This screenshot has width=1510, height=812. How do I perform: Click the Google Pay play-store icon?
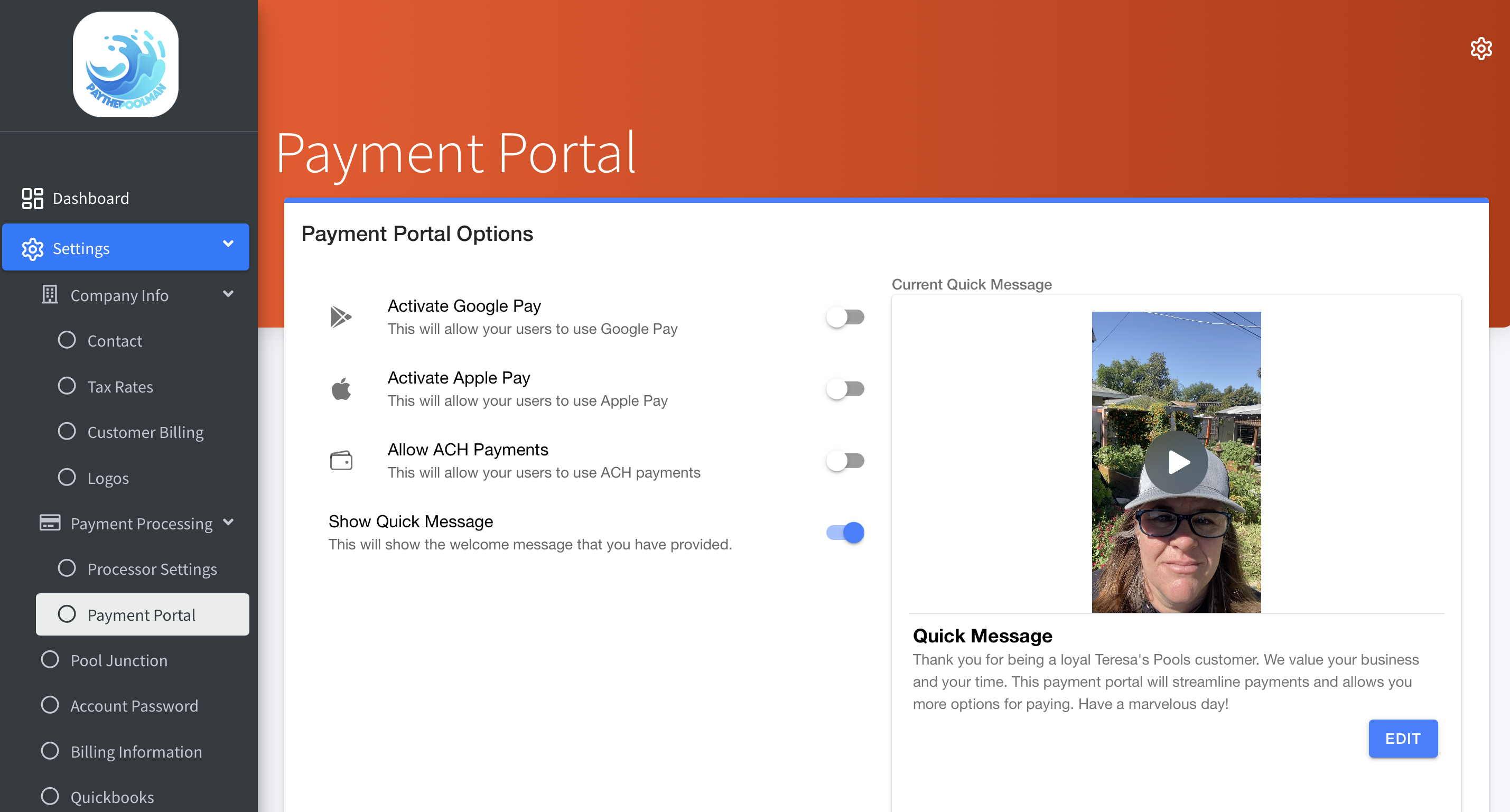click(341, 316)
